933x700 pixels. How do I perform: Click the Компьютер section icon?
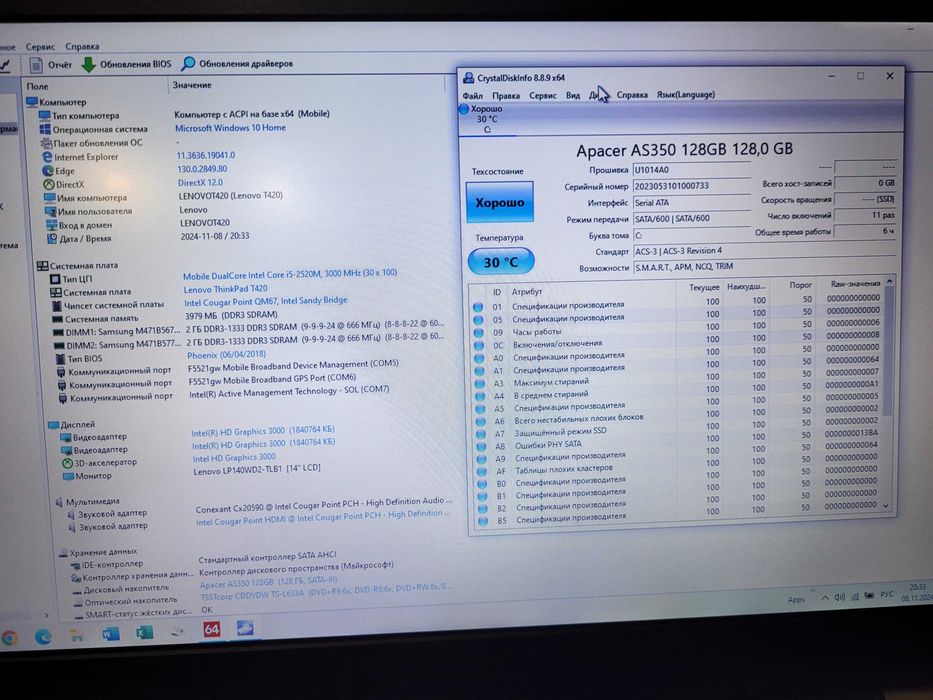[x=32, y=102]
